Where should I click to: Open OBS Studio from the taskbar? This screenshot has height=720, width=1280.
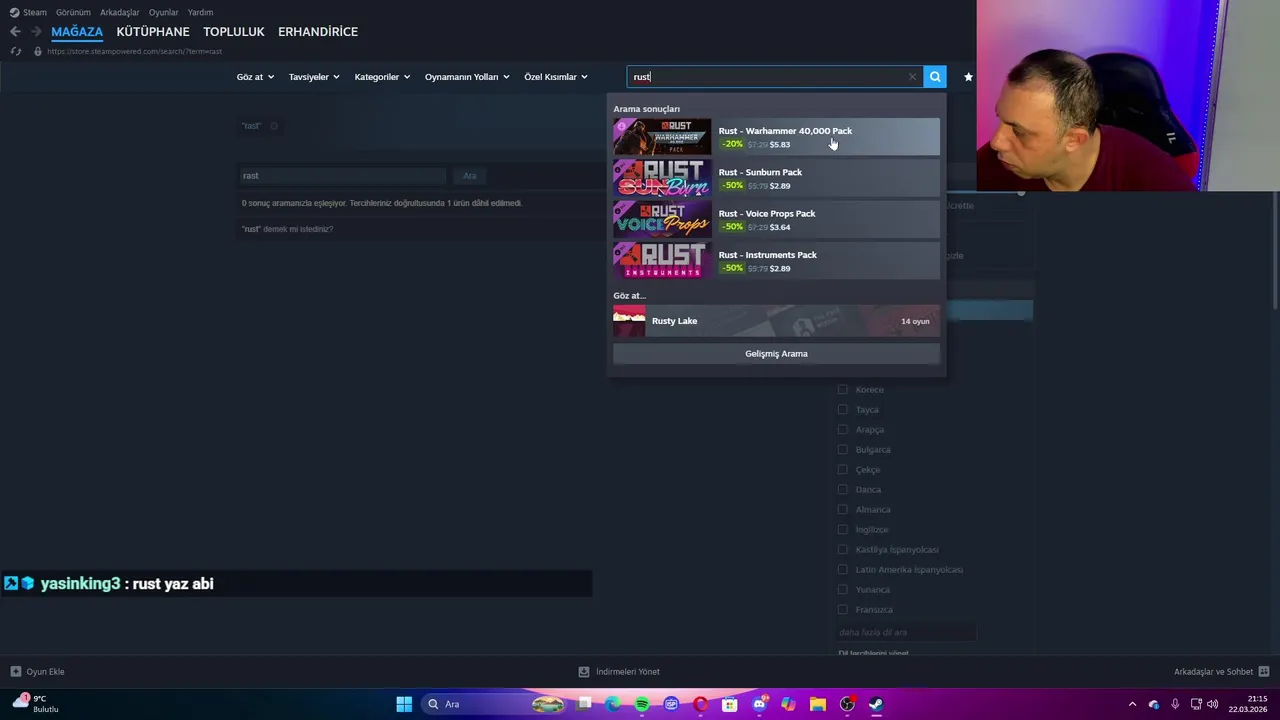(847, 704)
